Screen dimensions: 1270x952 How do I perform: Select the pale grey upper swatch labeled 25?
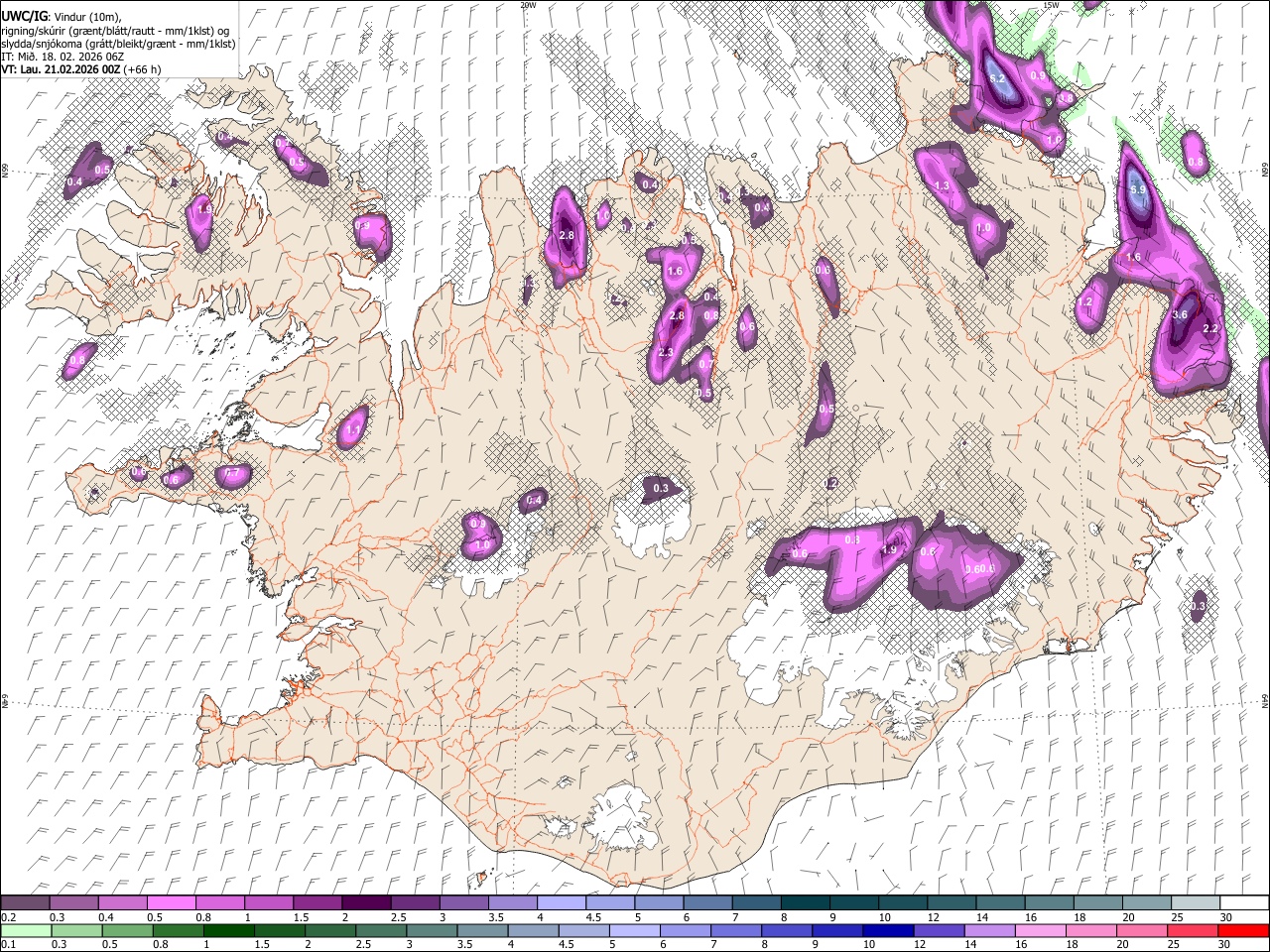1197,902
